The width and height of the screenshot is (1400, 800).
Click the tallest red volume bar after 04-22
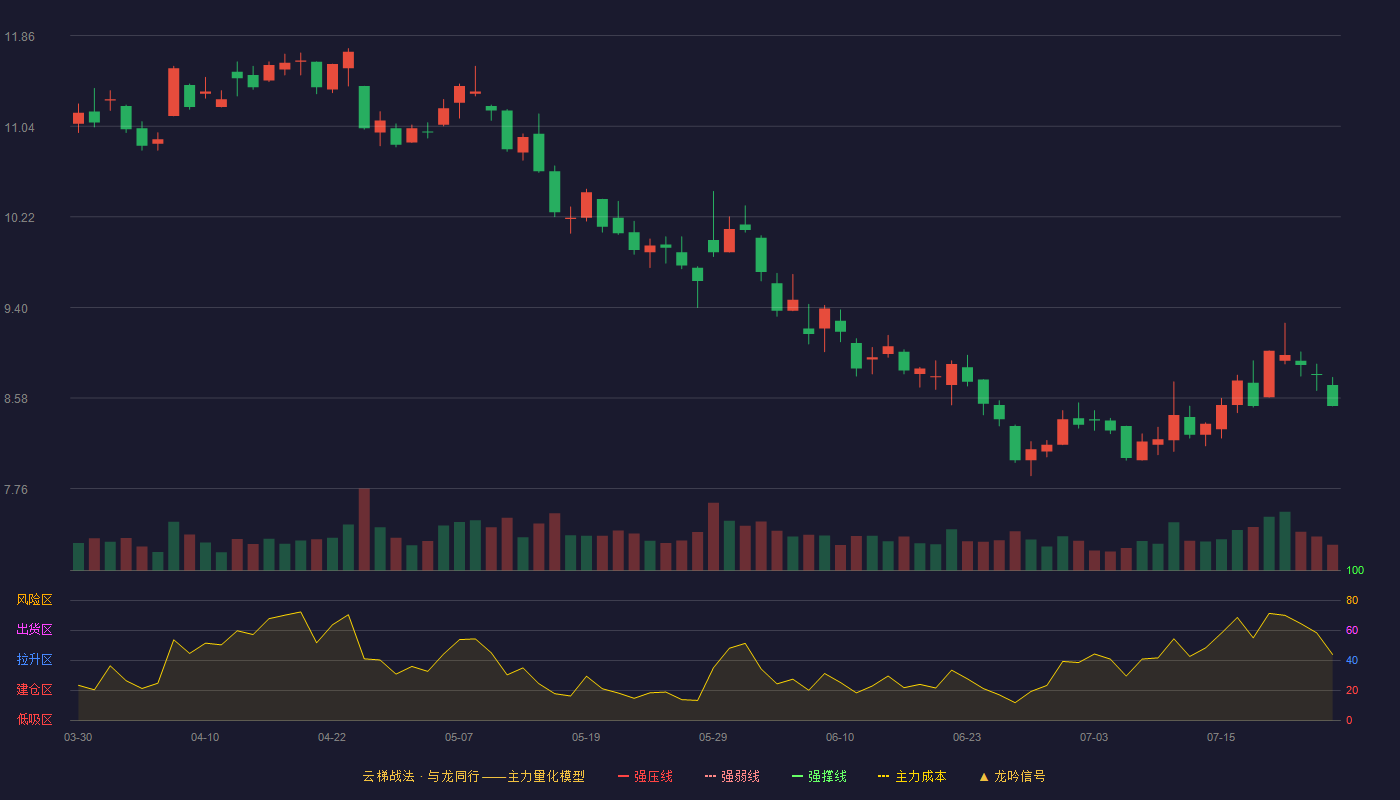364,529
